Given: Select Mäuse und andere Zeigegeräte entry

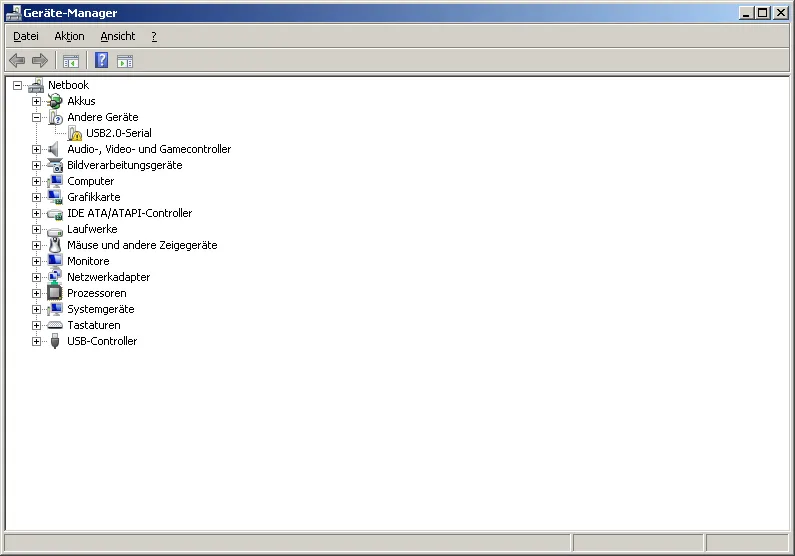Looking at the screenshot, I should point(141,245).
